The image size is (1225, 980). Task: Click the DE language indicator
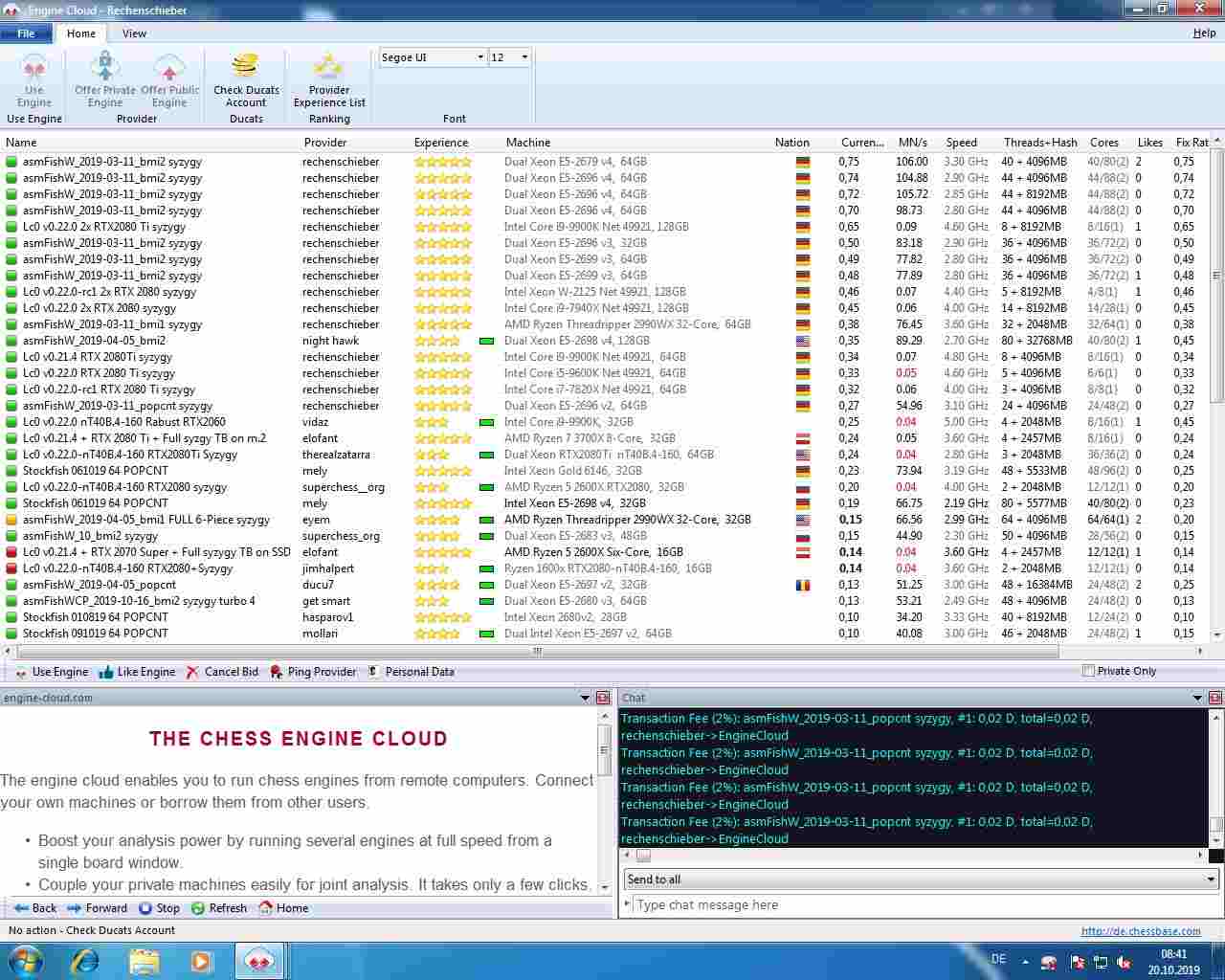click(x=998, y=959)
